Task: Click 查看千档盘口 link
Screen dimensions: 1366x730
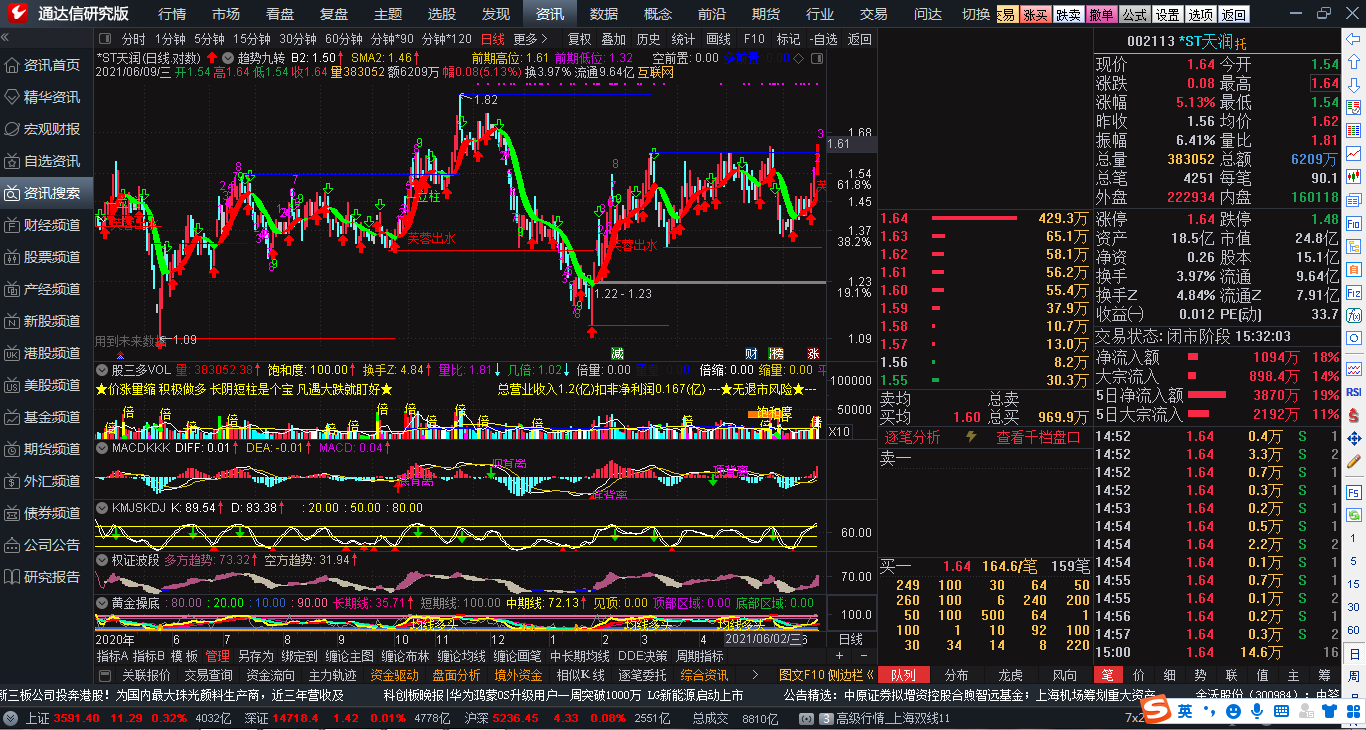Action: click(x=1038, y=437)
